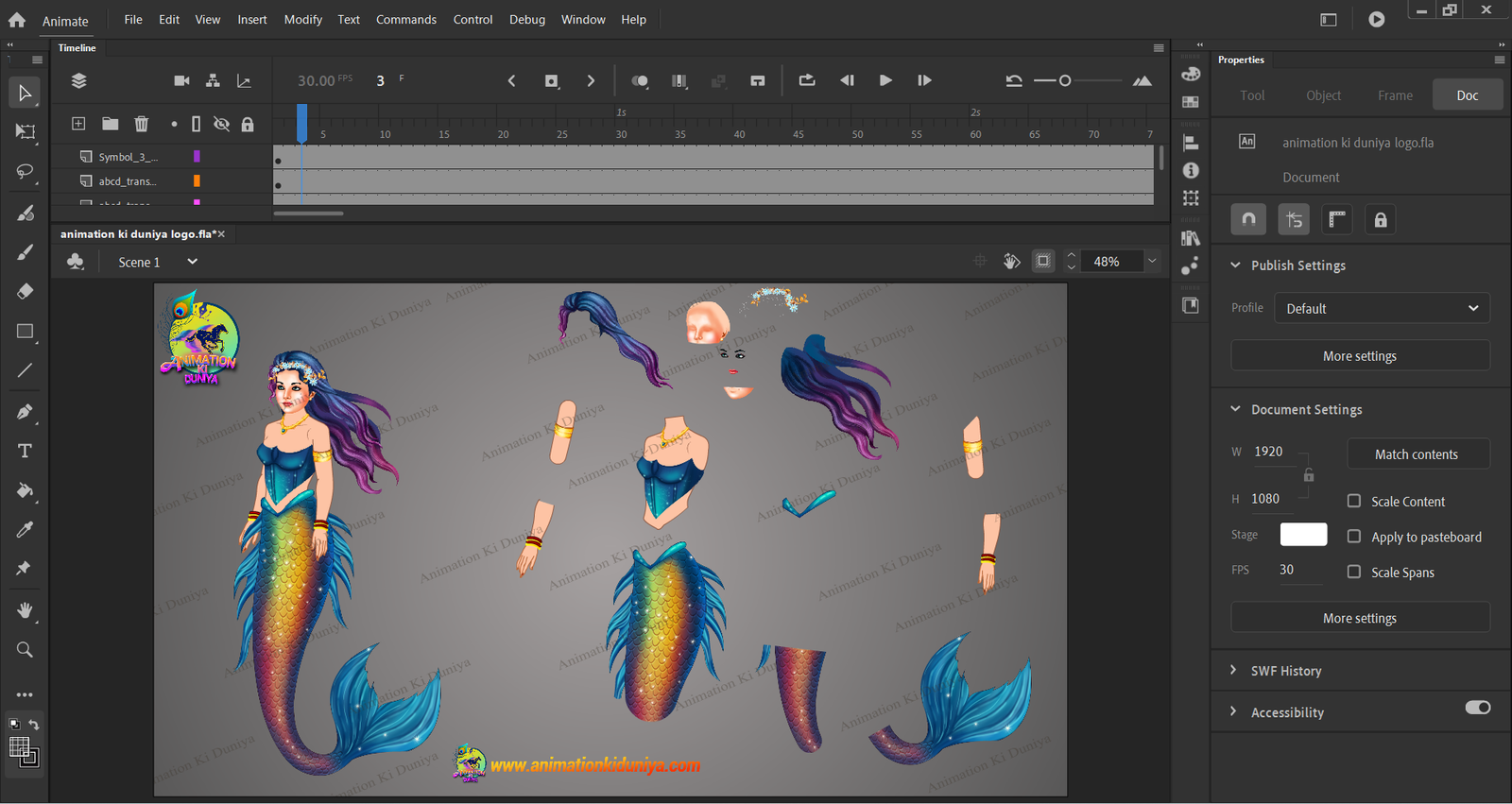Select the Text tool

[25, 451]
